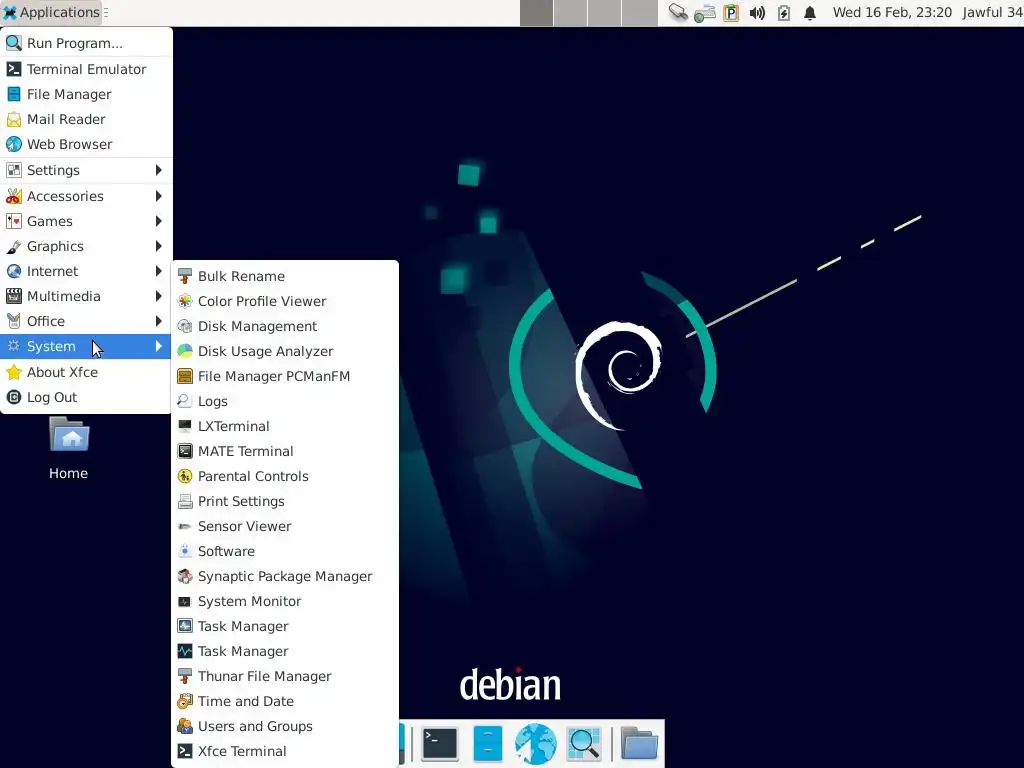Launch Web Browser from the menu

(86, 144)
